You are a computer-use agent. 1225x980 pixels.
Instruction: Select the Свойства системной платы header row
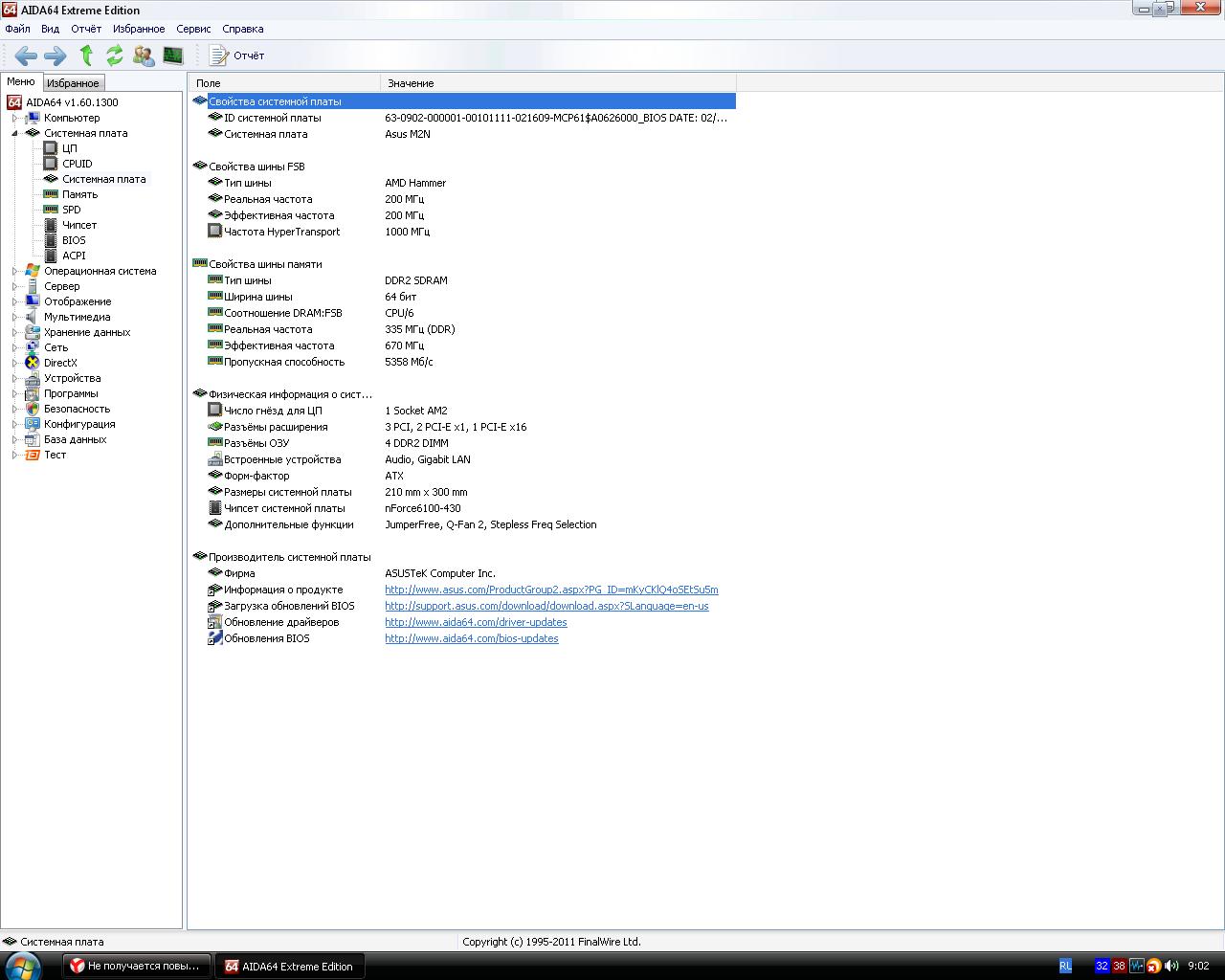pyautogui.click(x=463, y=101)
